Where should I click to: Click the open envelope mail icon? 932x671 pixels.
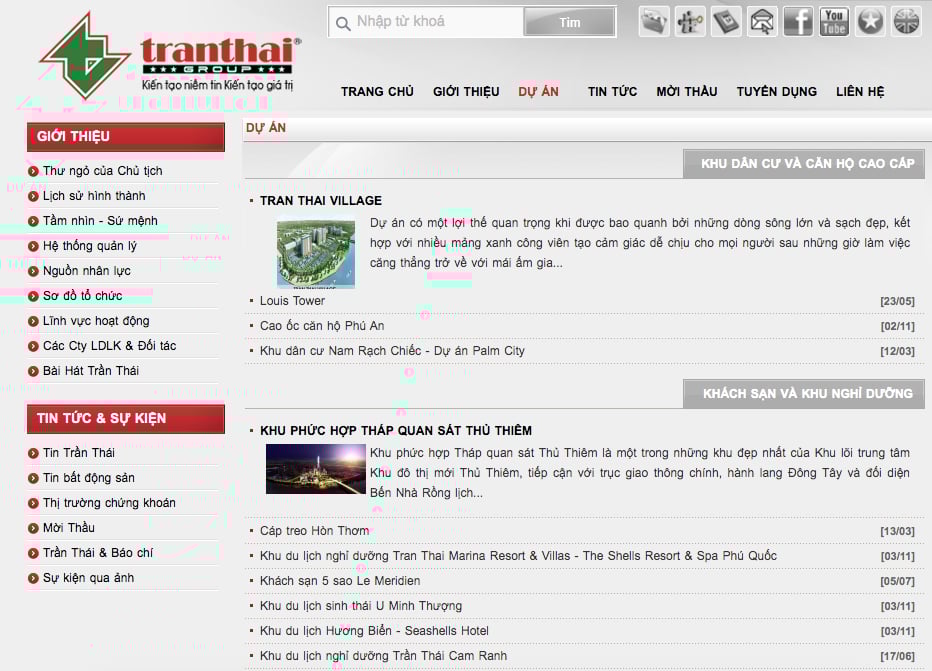coord(762,21)
